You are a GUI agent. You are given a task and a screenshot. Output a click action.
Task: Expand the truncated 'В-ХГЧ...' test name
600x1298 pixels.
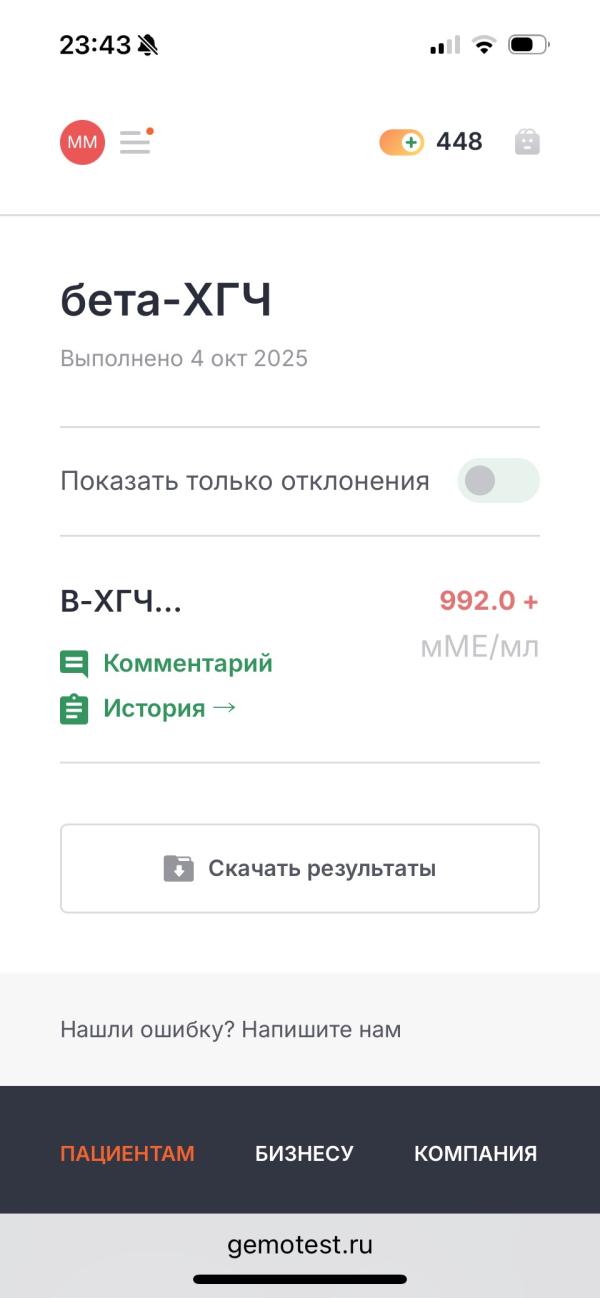121,601
